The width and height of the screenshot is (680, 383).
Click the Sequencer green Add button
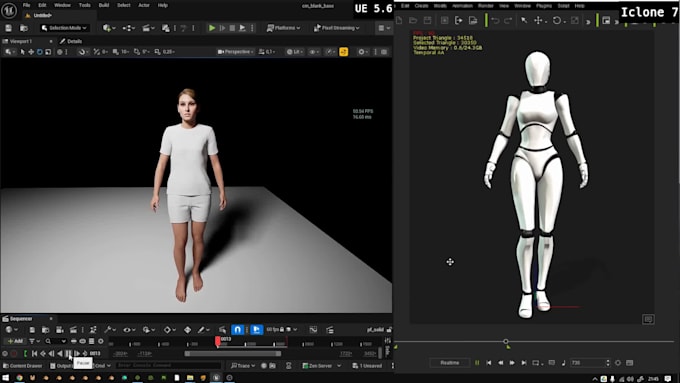[x=16, y=341]
